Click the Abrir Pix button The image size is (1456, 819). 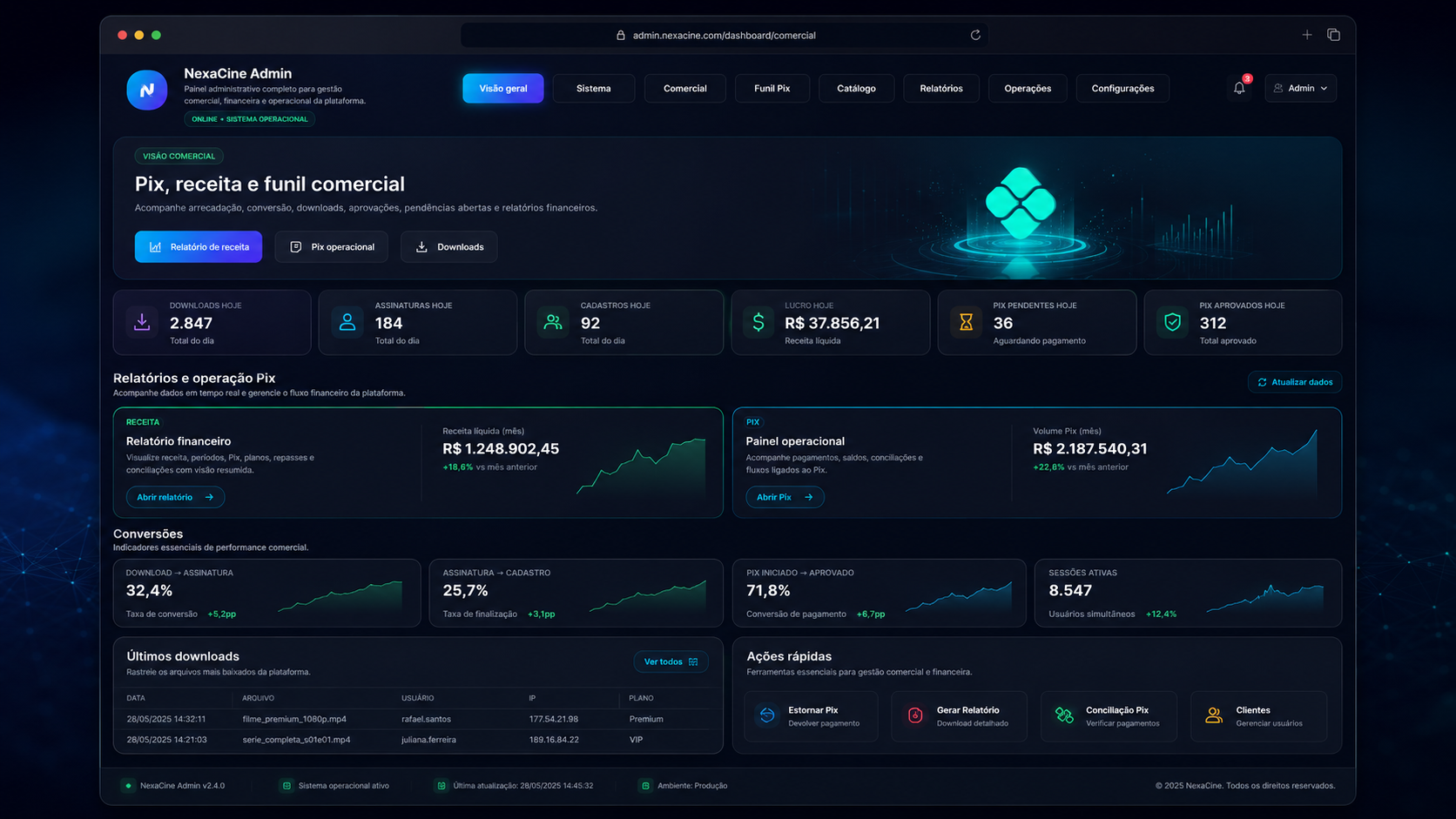(785, 497)
